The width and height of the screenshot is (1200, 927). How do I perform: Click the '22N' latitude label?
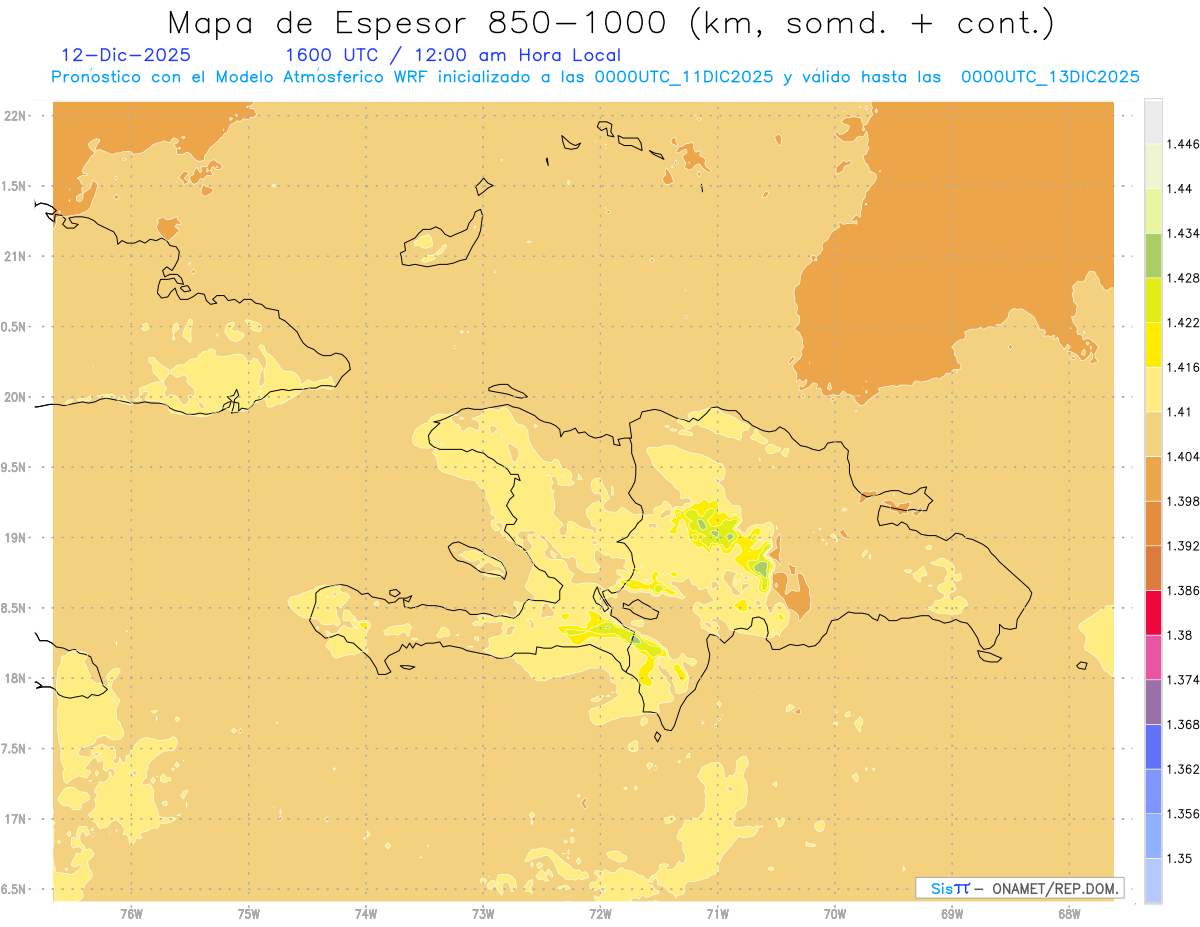(16, 116)
